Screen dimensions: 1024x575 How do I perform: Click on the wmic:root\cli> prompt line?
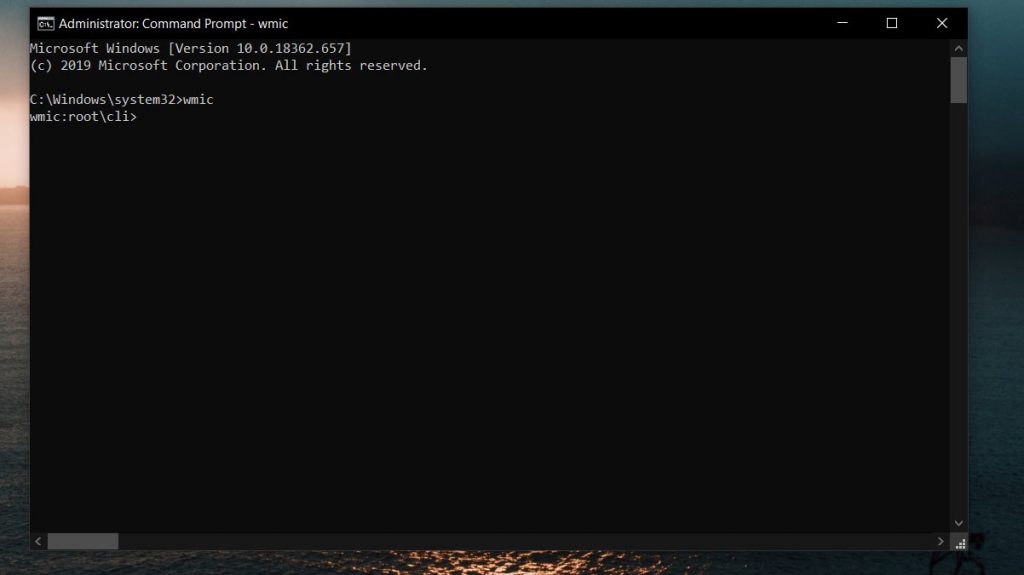83,117
